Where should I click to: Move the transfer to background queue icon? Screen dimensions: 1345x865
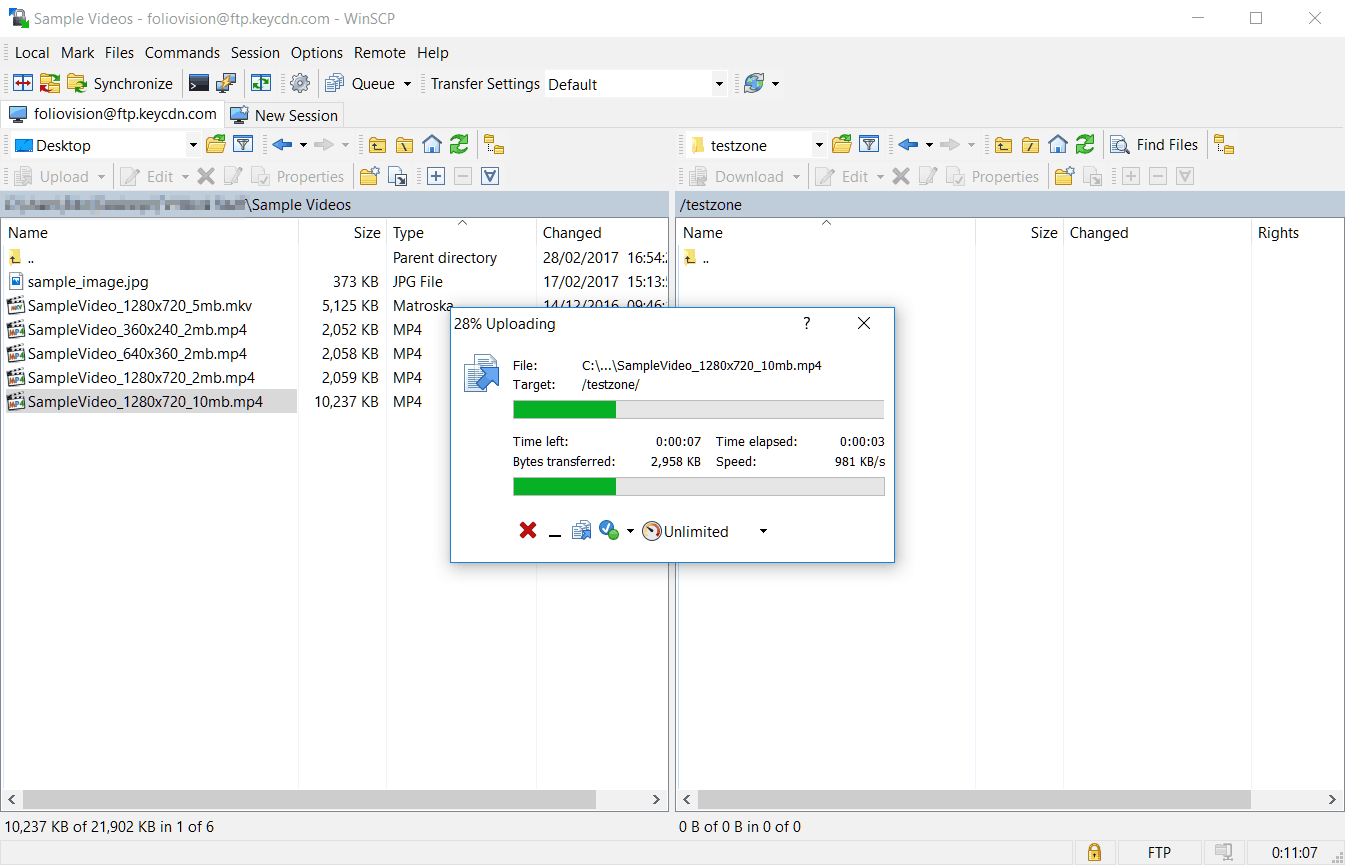[x=582, y=531]
